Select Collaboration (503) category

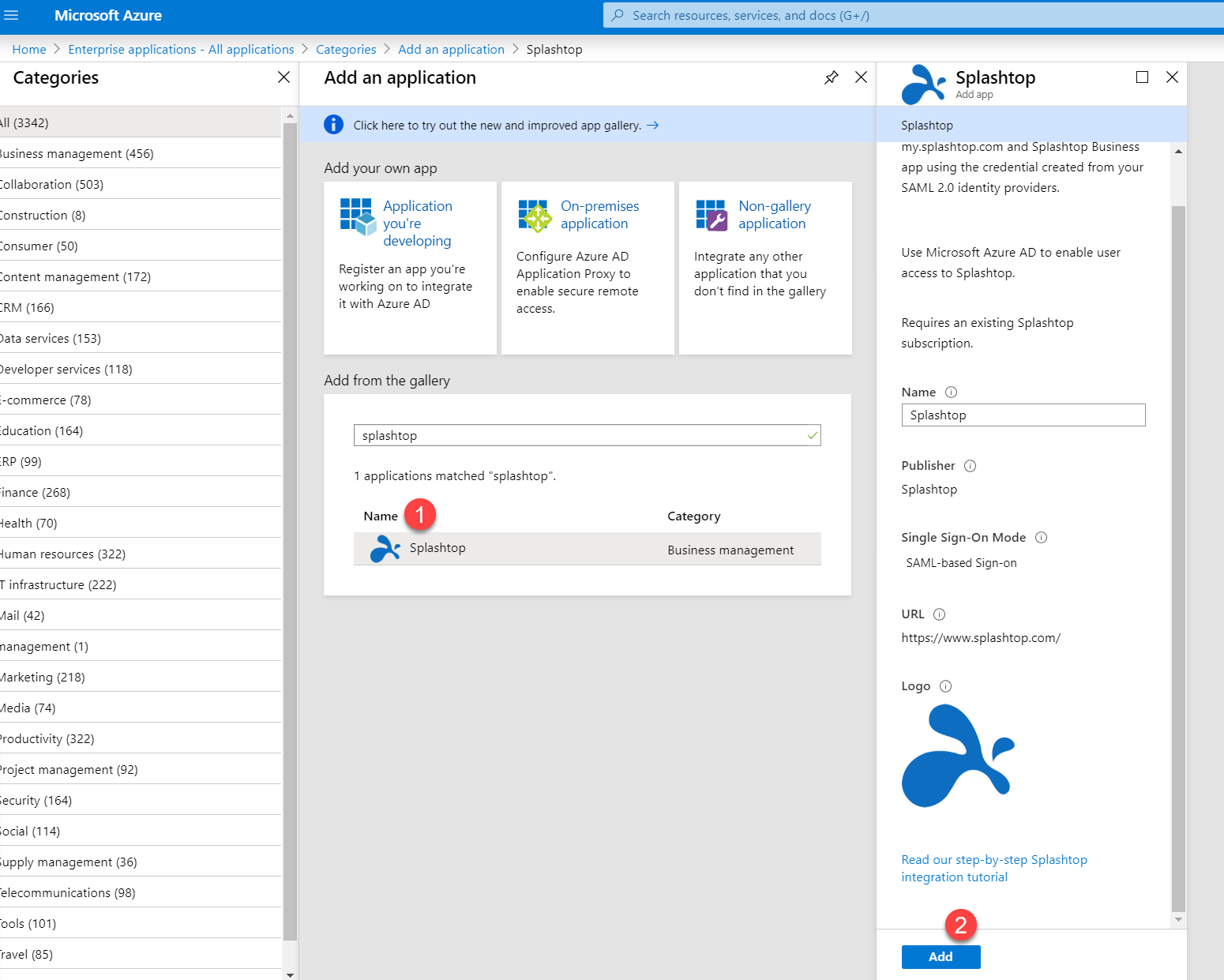[141, 184]
